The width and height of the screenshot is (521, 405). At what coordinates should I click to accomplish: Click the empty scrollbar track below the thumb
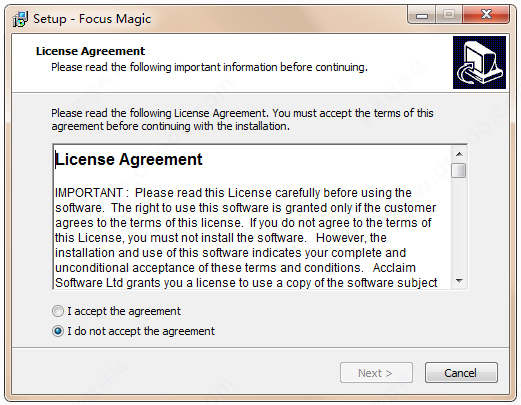[459, 226]
